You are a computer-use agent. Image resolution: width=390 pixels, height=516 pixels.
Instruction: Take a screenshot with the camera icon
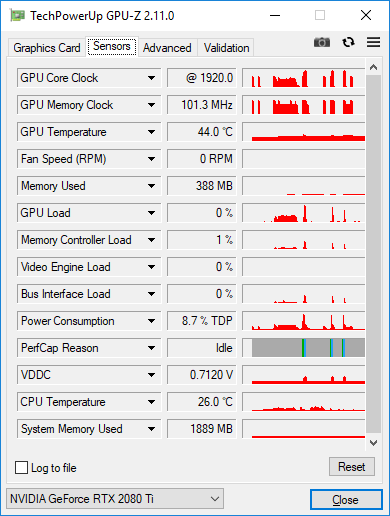tap(322, 42)
